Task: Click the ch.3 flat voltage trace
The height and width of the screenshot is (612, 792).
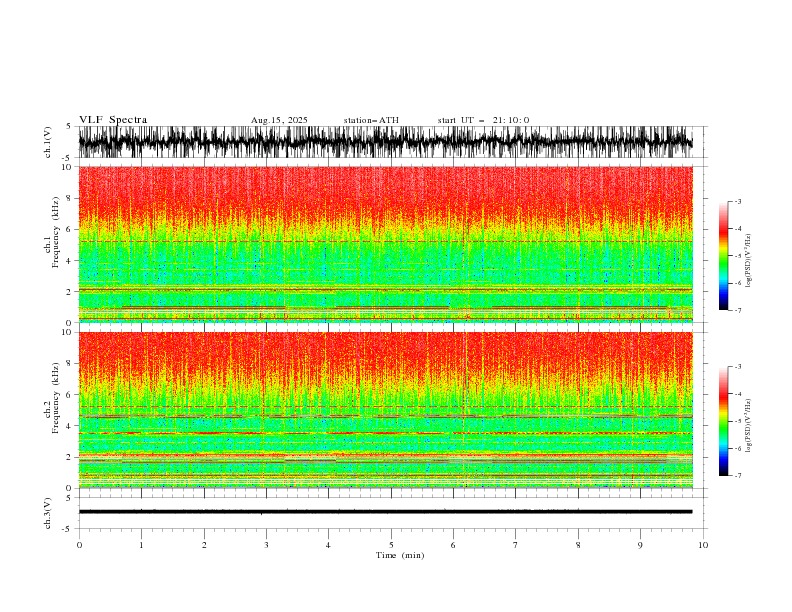Action: (x=385, y=512)
